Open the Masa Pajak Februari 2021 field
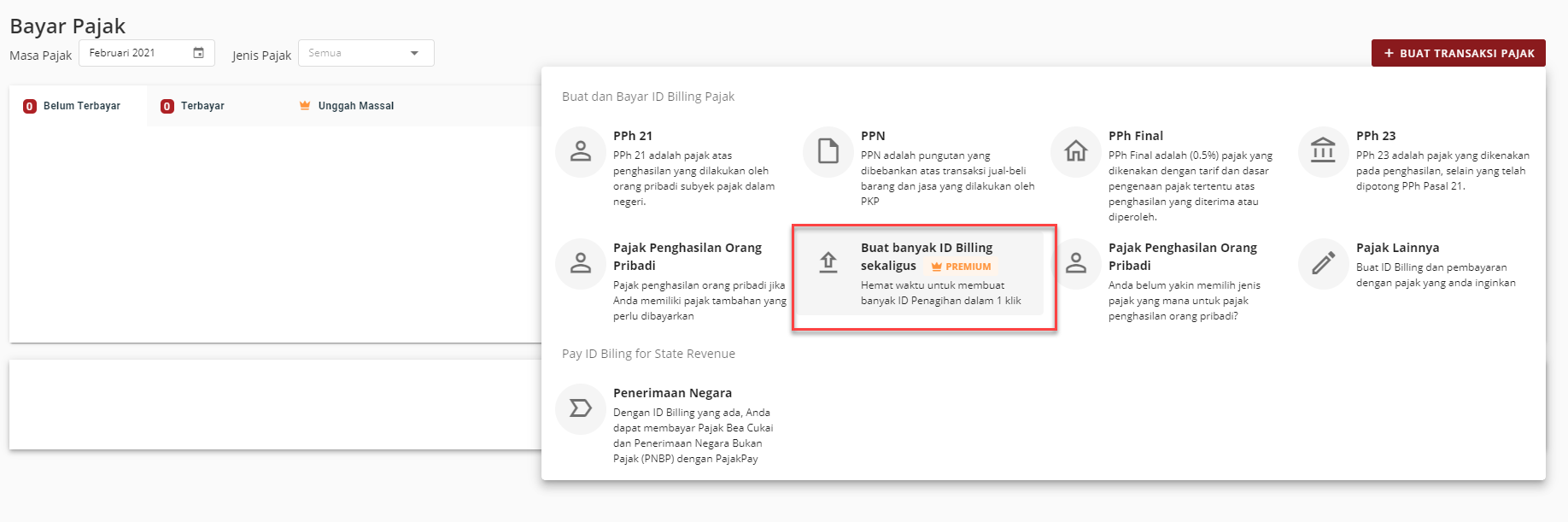Image resolution: width=1568 pixels, height=522 pixels. tap(147, 53)
